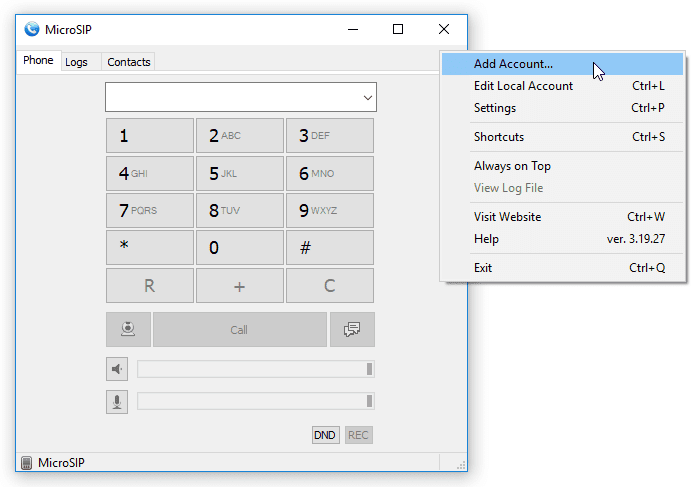Click the MicroSIP logo in title bar
This screenshot has width=700, height=487.
[31, 29]
